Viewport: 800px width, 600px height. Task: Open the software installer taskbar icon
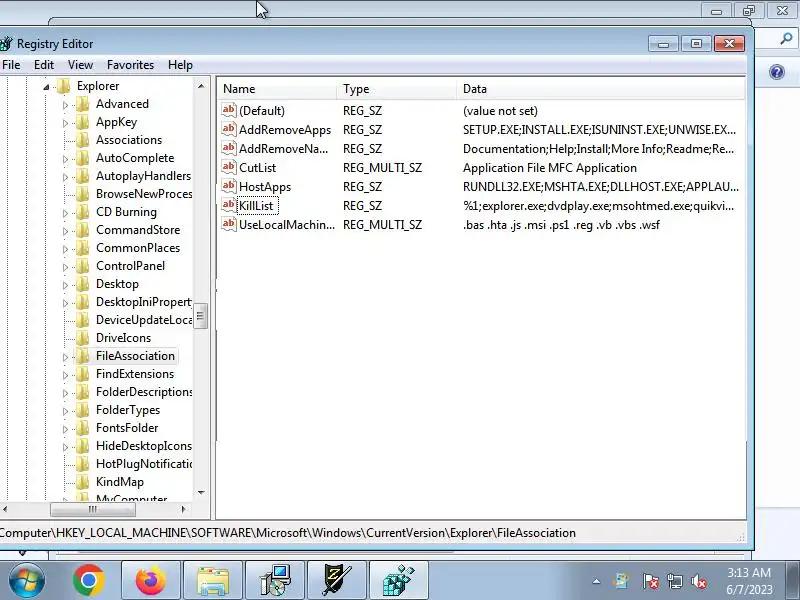[276, 581]
